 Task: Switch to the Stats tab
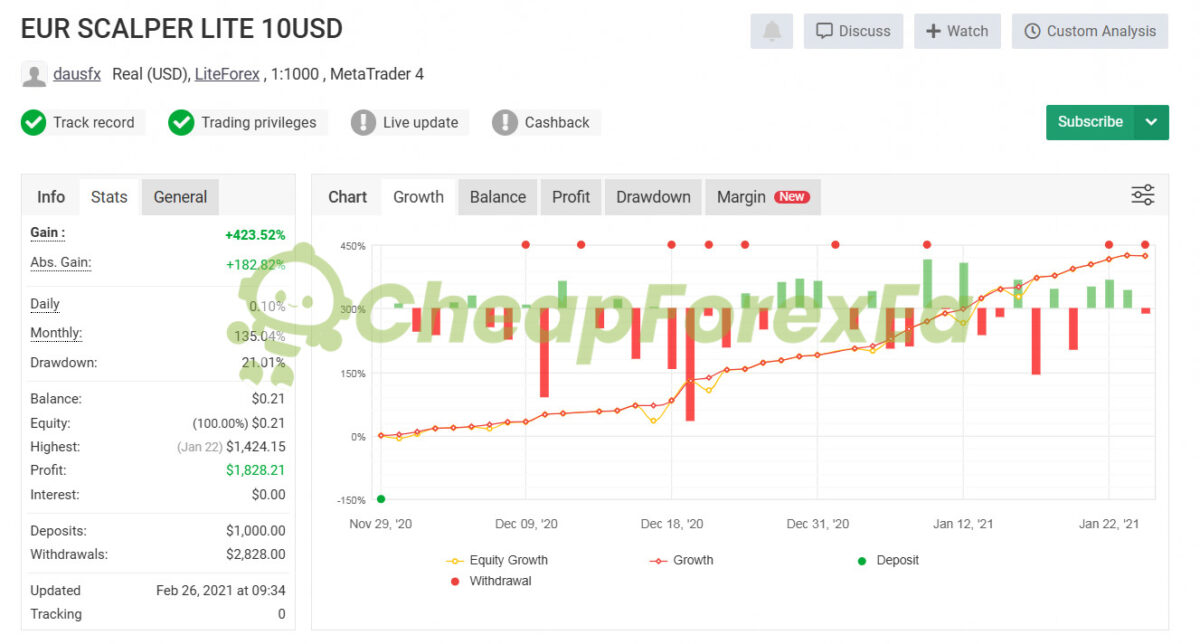coord(109,197)
